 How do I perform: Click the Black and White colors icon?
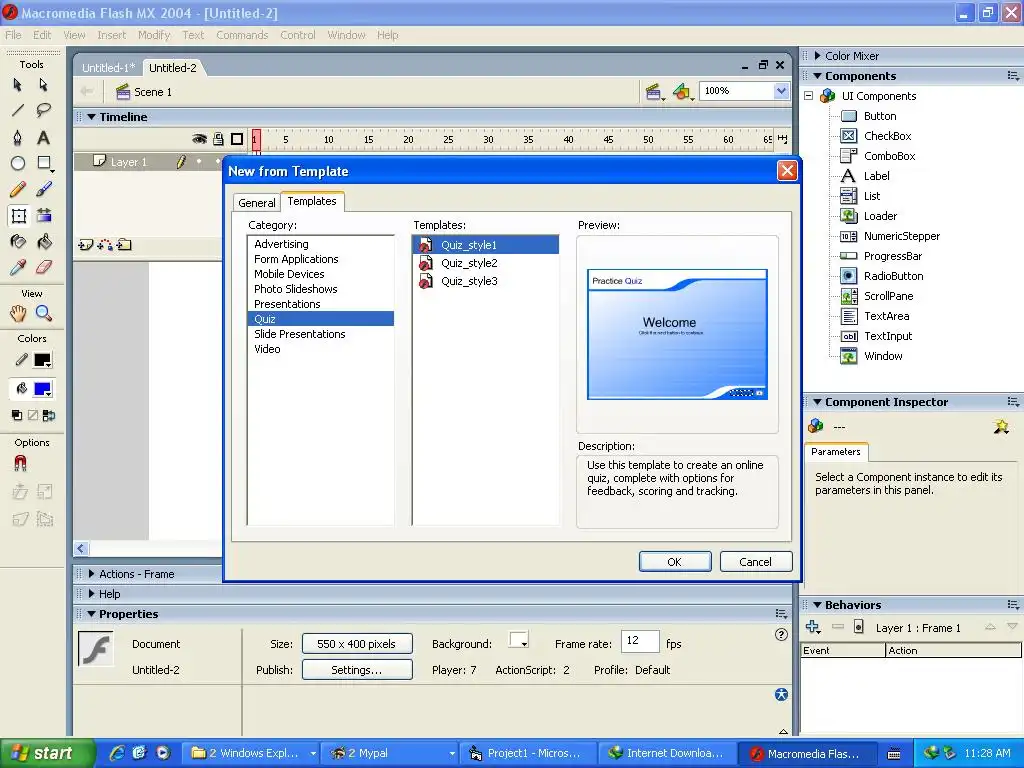[17, 415]
